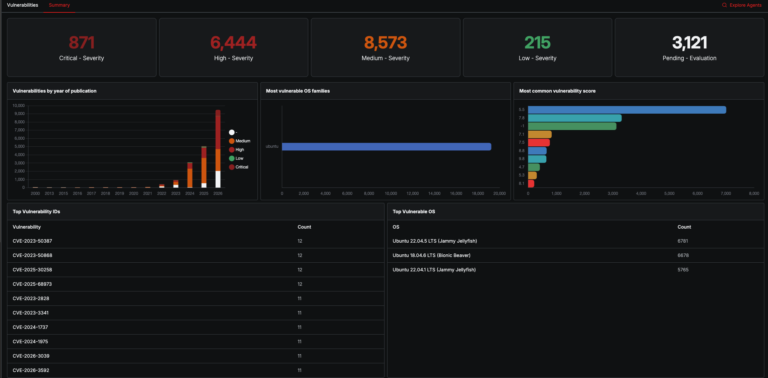Click the 5.3 score bar
The width and height of the screenshot is (768, 378).
[x=532, y=175]
